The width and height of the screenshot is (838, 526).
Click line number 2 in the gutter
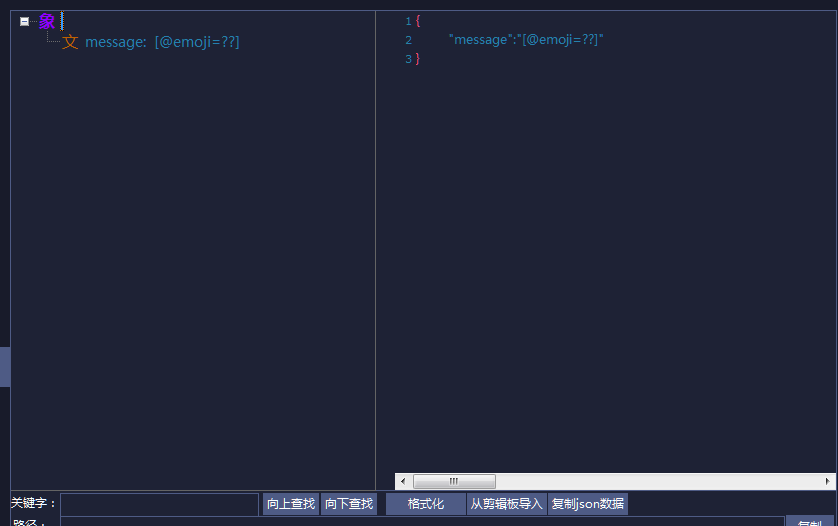tap(408, 40)
